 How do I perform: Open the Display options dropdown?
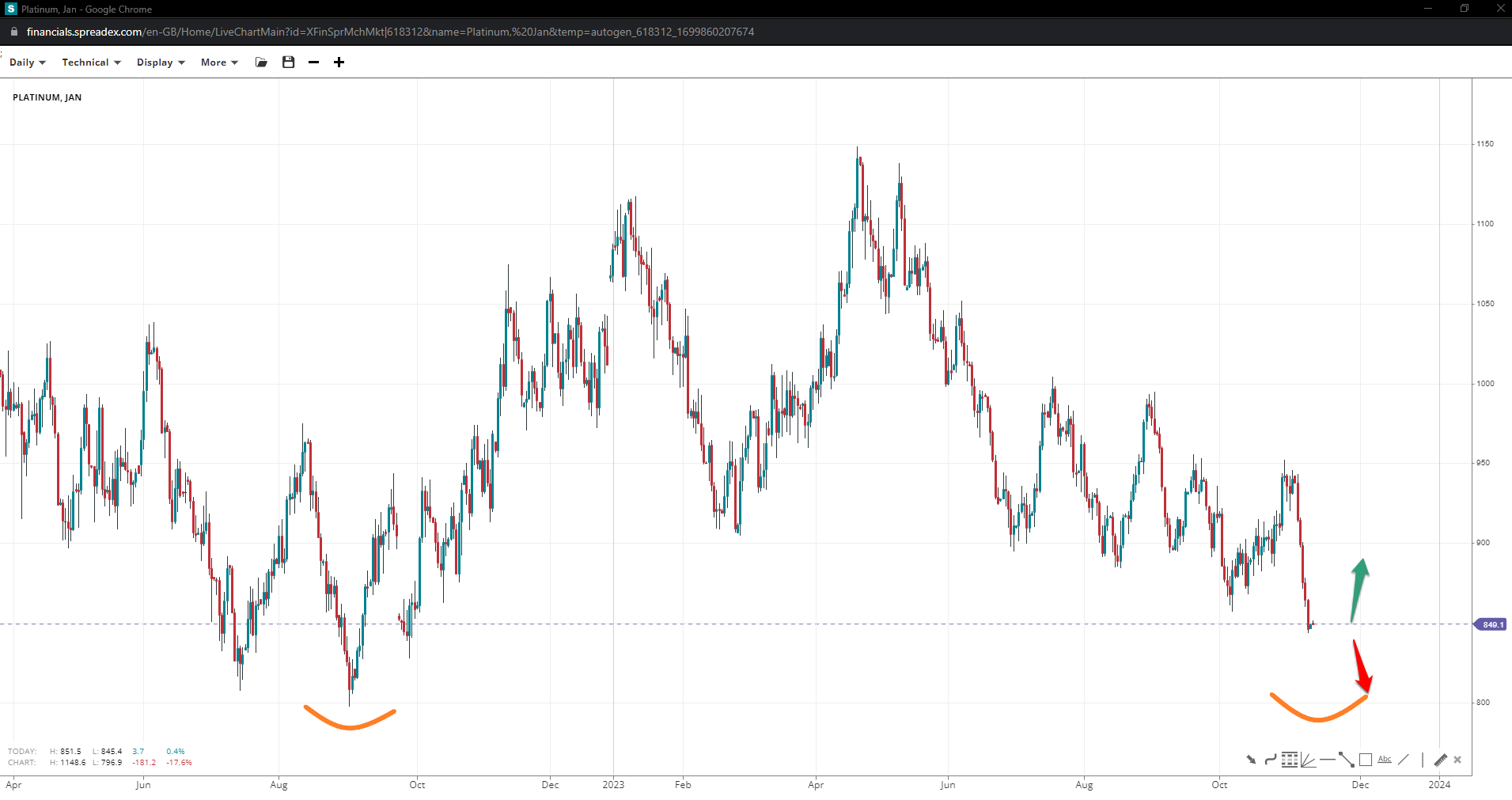click(x=161, y=63)
